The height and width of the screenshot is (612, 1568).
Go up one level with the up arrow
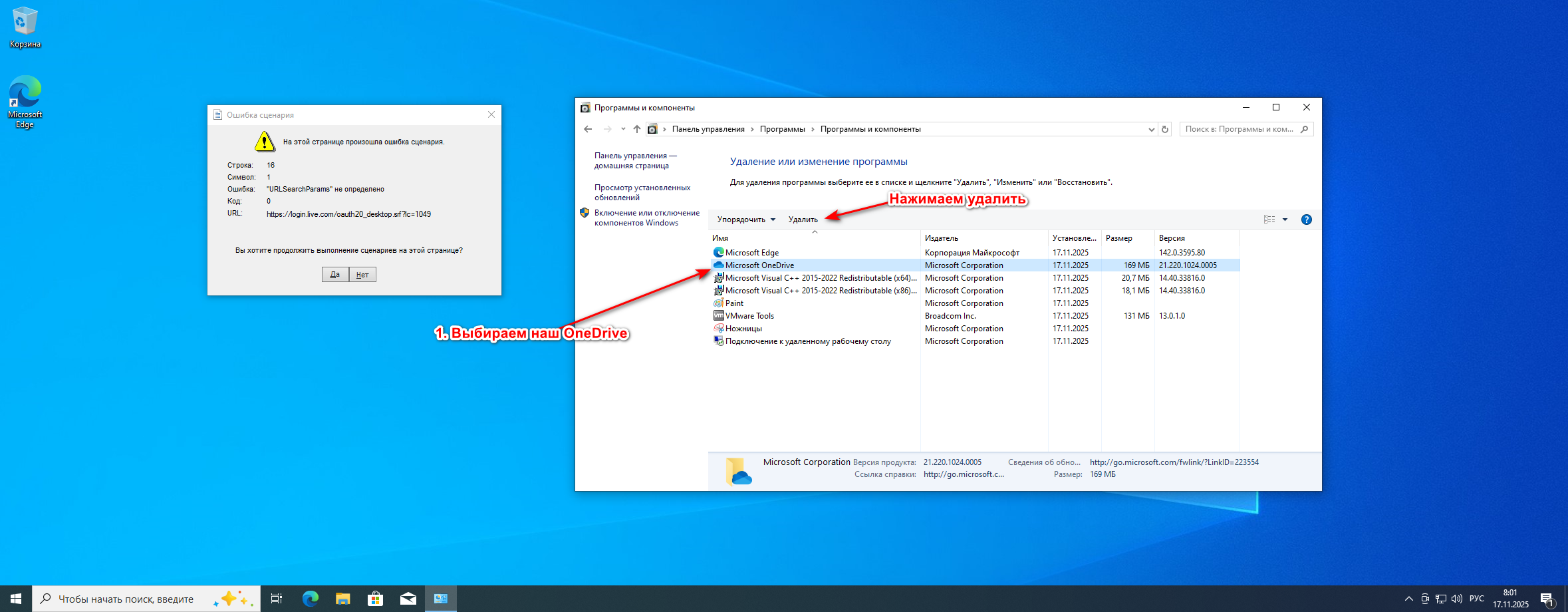636,129
